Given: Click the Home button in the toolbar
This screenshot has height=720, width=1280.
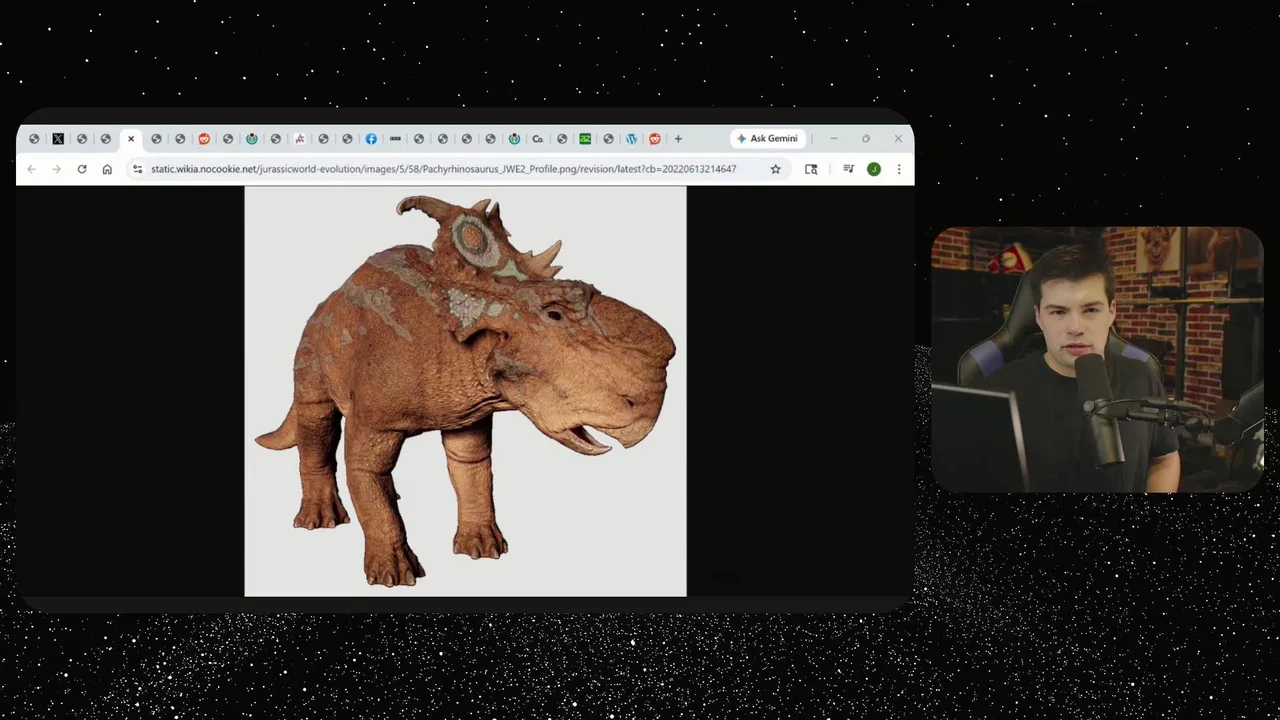Looking at the screenshot, I should click(107, 169).
